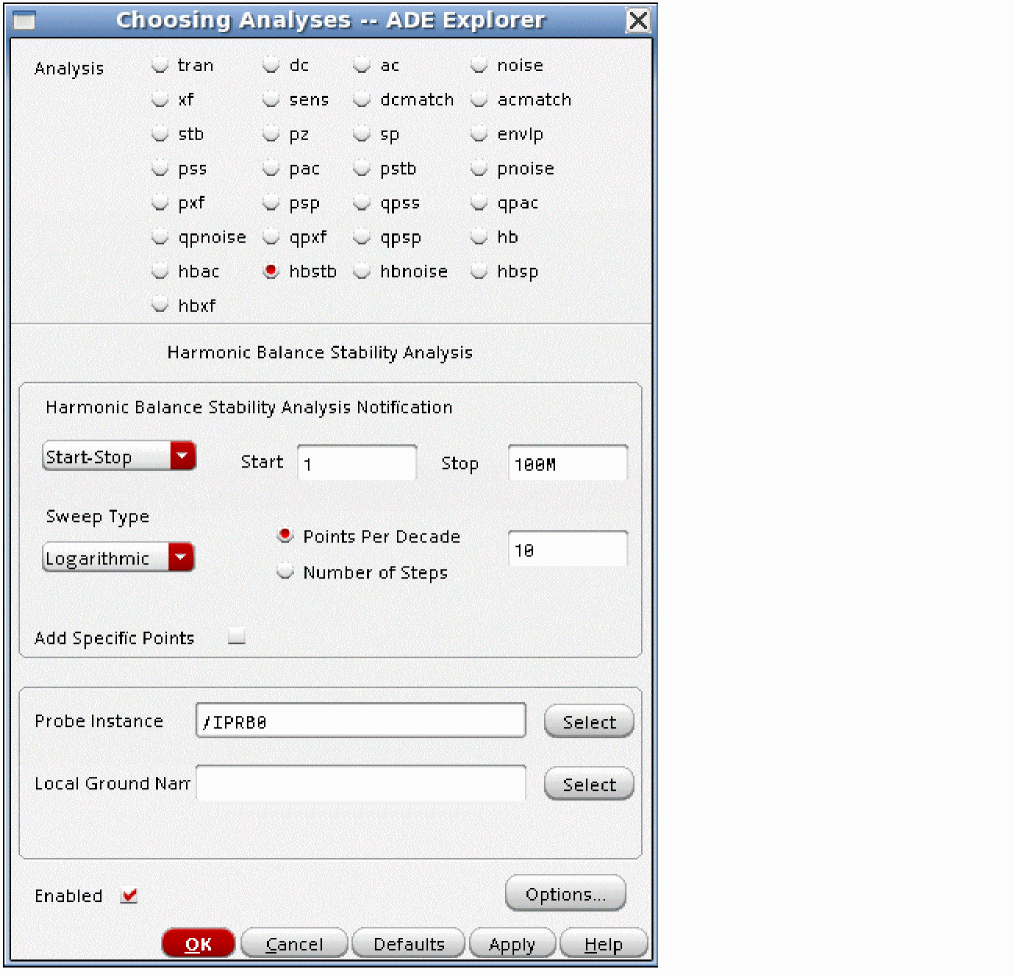Restore settings with Defaults button
The image size is (1013, 976).
click(408, 944)
